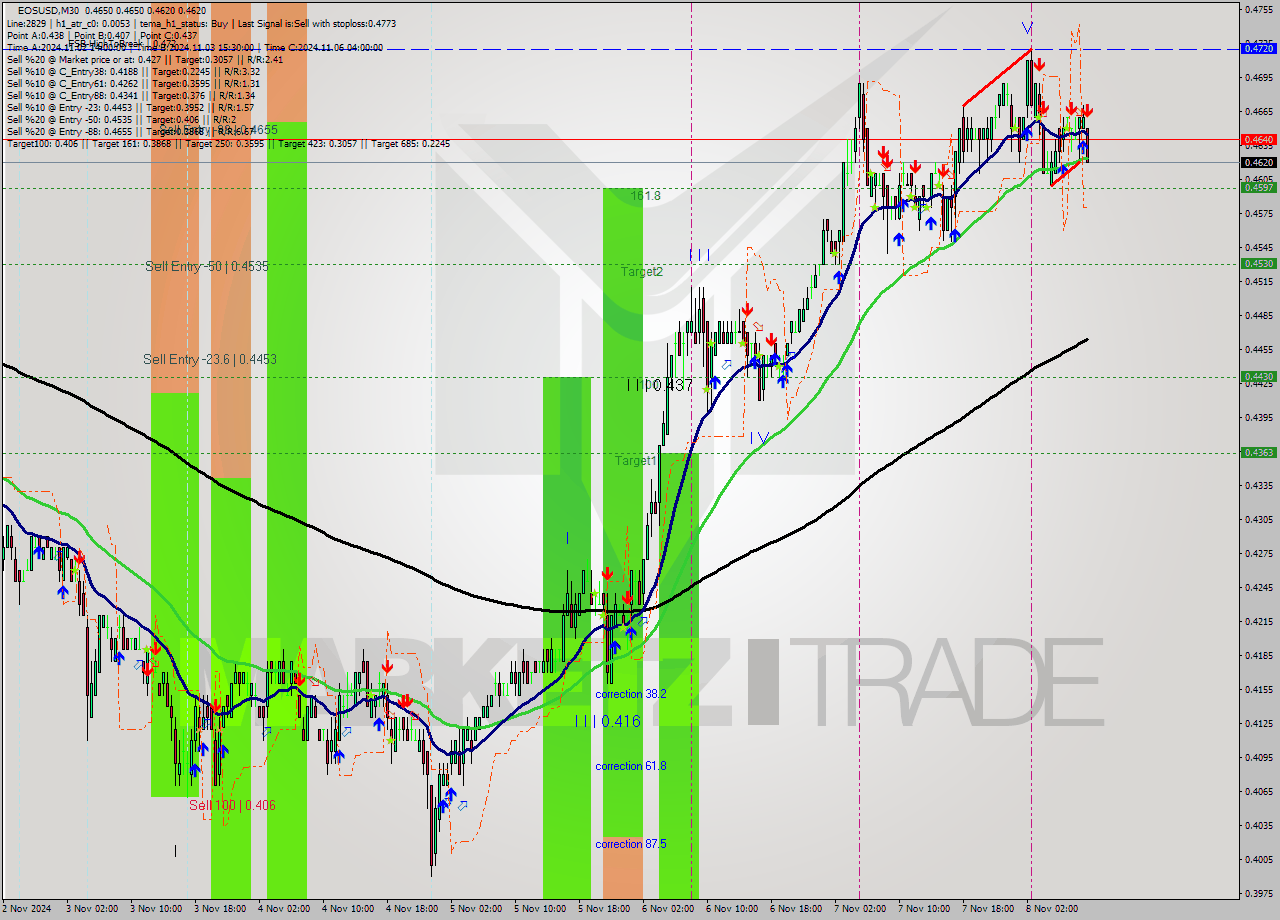
Task: Click the '5 Nov 18:00' time label
Action: click(x=604, y=909)
